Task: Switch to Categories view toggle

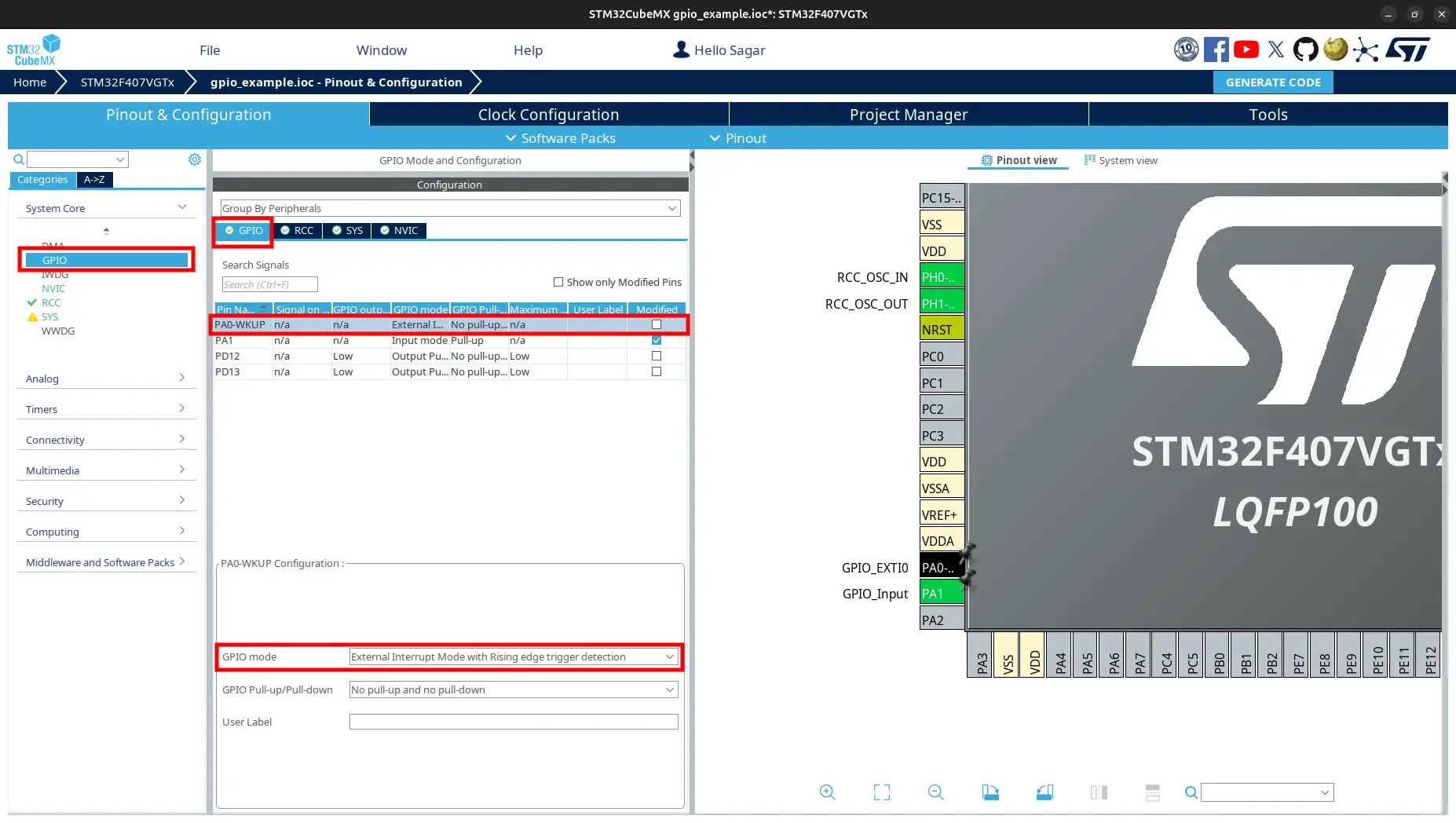Action: pyautogui.click(x=42, y=180)
